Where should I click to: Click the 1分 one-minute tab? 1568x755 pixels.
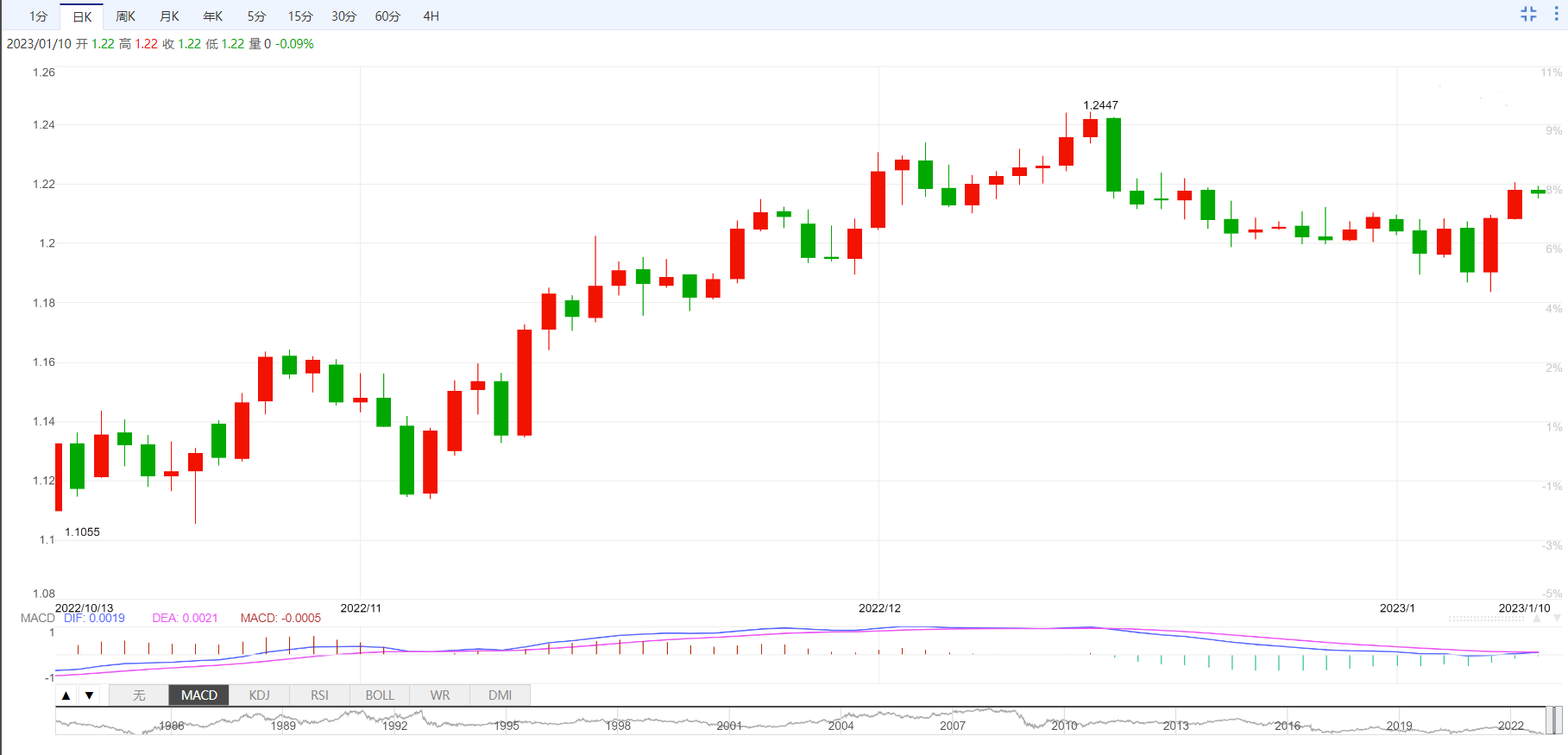38,16
